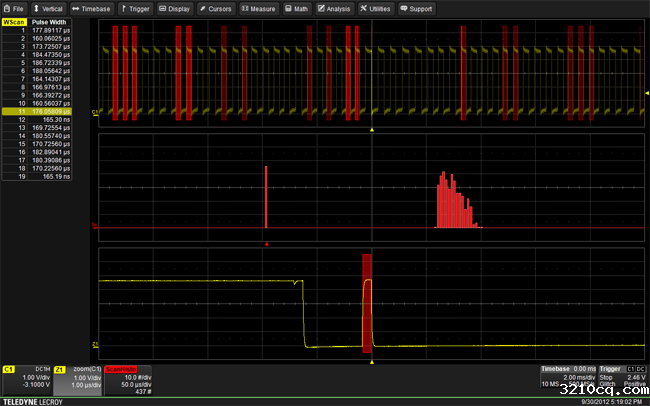The width and height of the screenshot is (650, 406).
Task: Select highlighted WScan row 11
Action: click(x=37, y=112)
